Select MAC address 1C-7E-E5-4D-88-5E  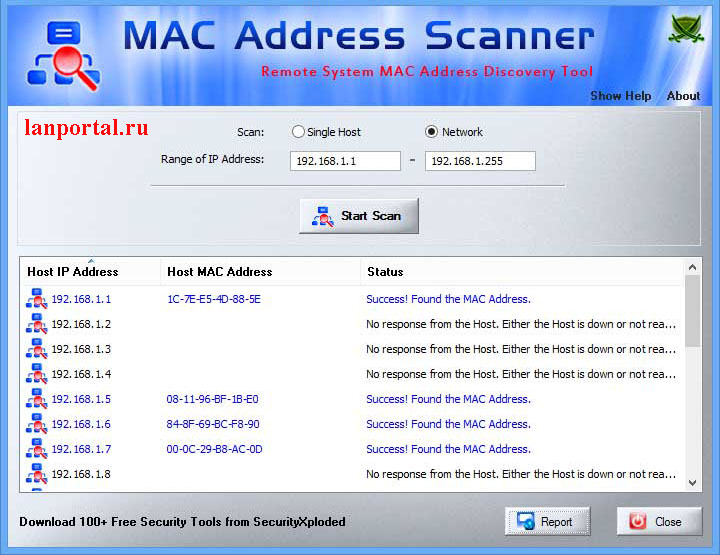214,299
